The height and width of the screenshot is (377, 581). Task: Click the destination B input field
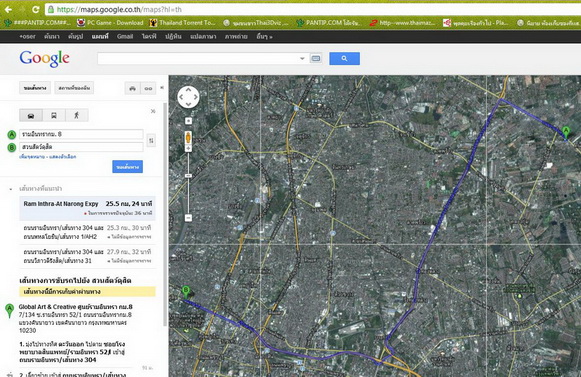click(81, 147)
